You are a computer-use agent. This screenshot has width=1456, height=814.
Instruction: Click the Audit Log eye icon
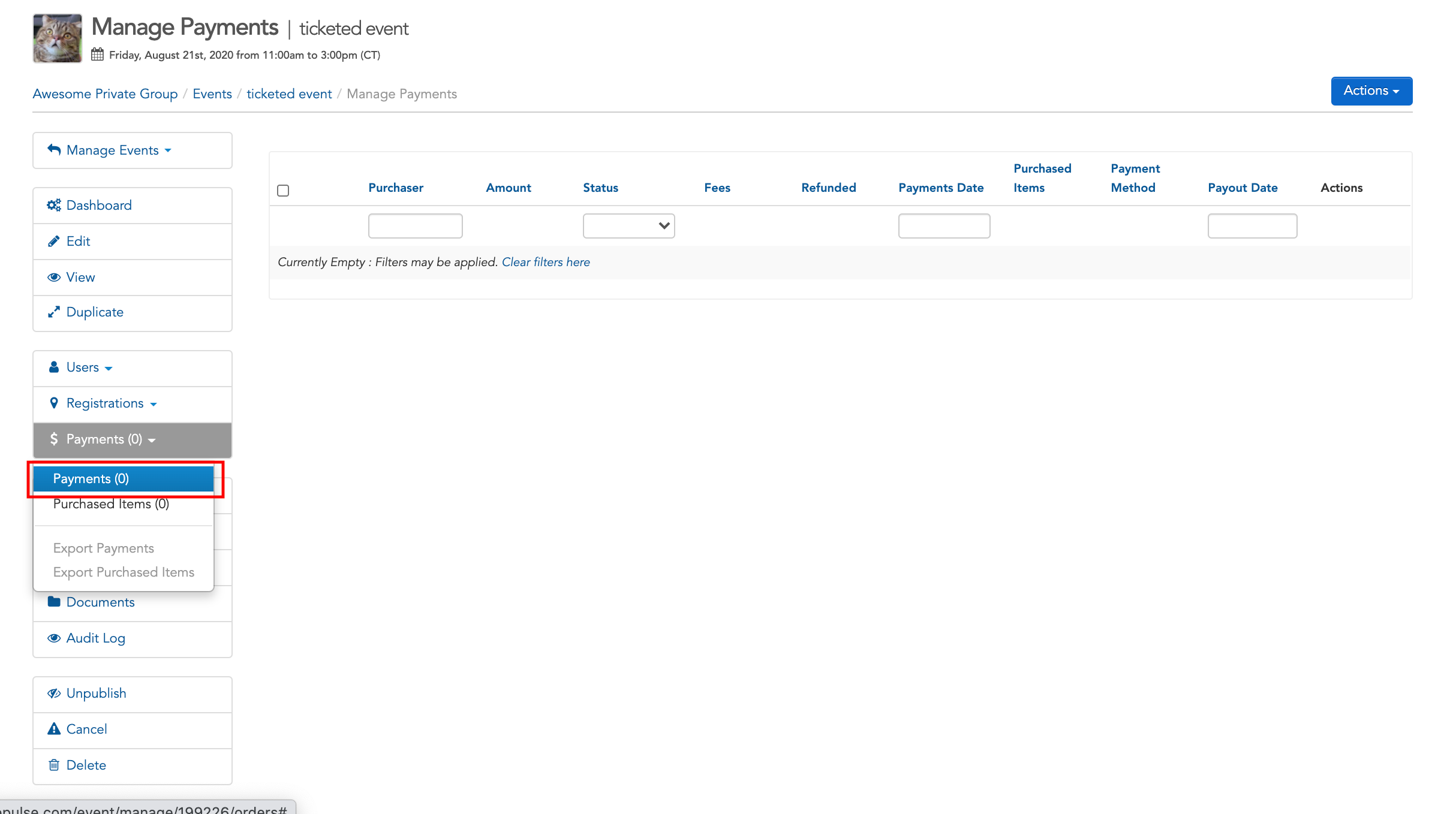coord(54,638)
